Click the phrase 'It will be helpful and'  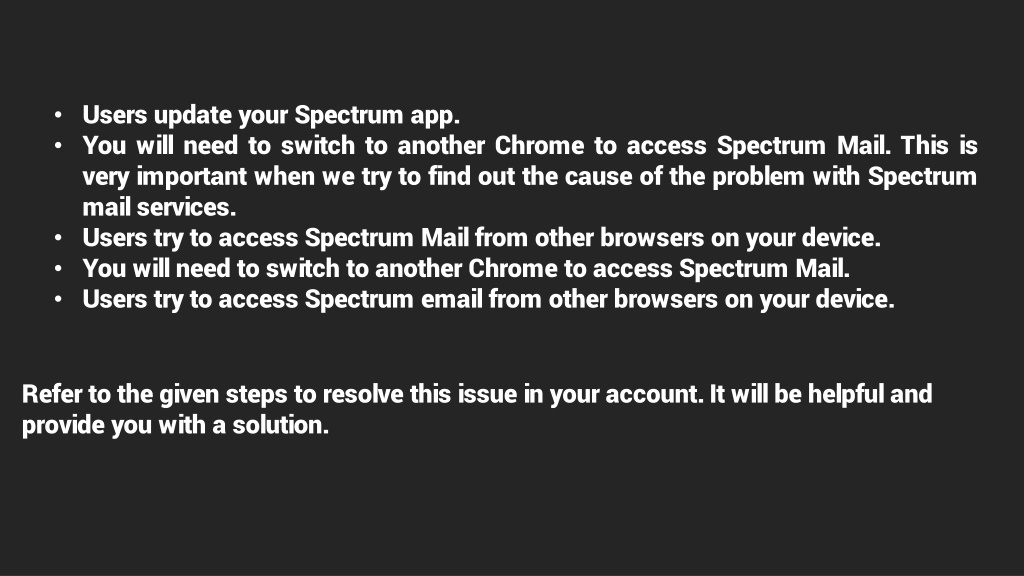coord(821,394)
